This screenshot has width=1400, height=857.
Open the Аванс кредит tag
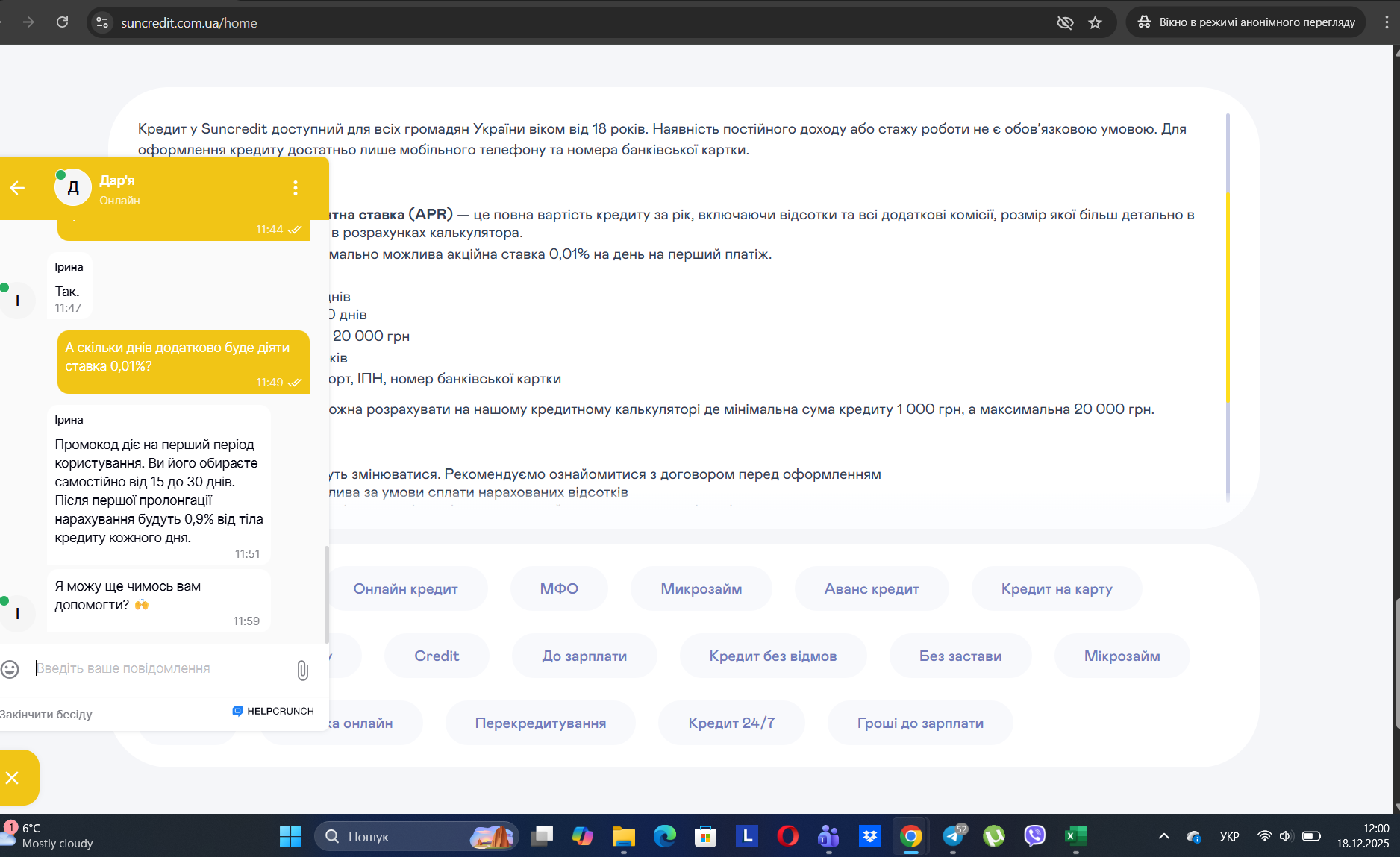click(872, 588)
